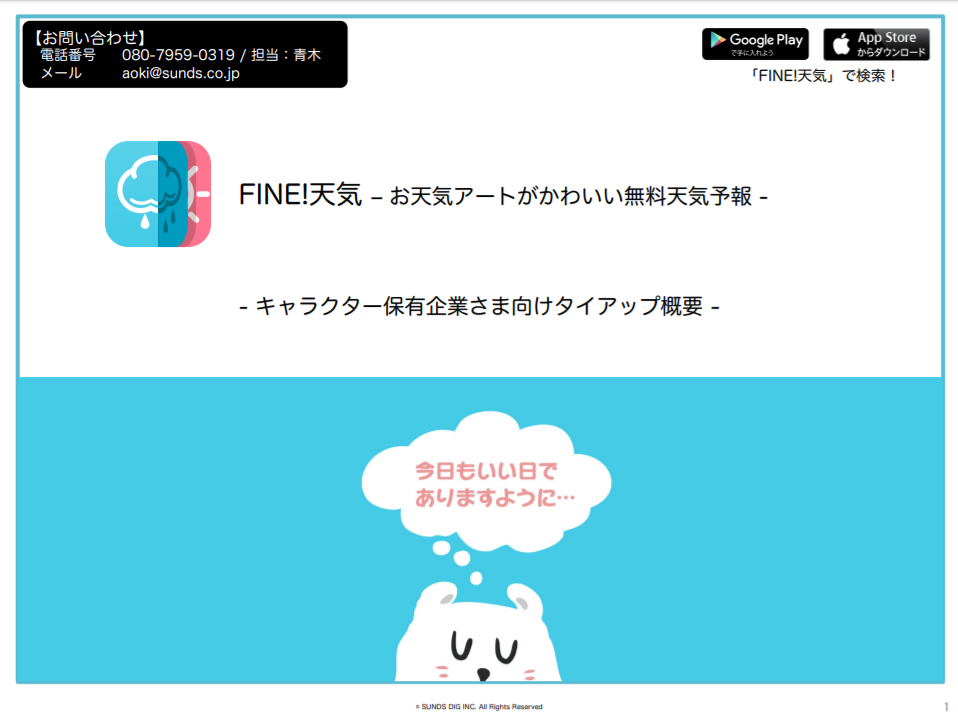Click the SUNDS DIG INC. copyright footer
Image resolution: width=958 pixels, height=718 pixels.
479,707
